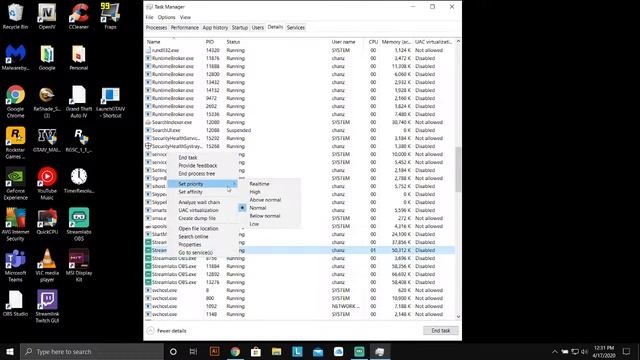The image size is (640, 360).
Task: Sort by the CPU column header
Action: click(372, 42)
